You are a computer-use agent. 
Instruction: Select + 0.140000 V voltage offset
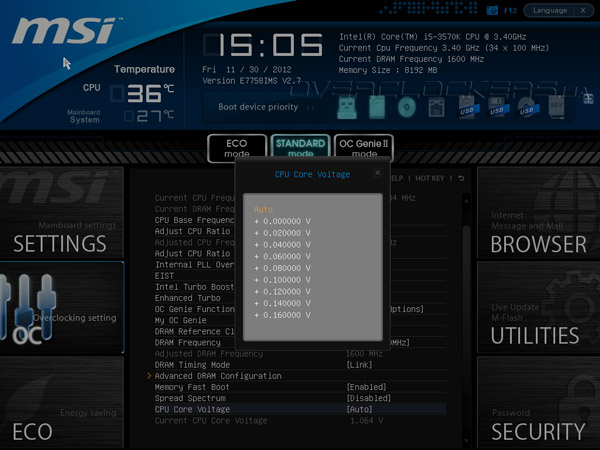(282, 303)
